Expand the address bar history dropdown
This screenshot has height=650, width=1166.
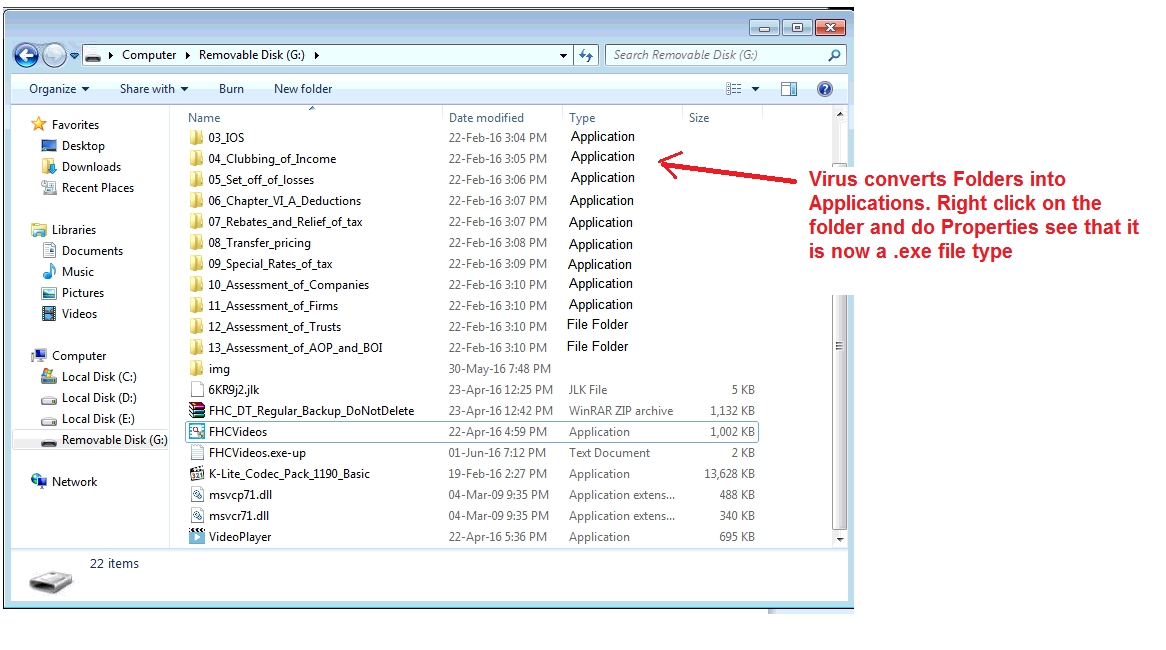click(566, 56)
